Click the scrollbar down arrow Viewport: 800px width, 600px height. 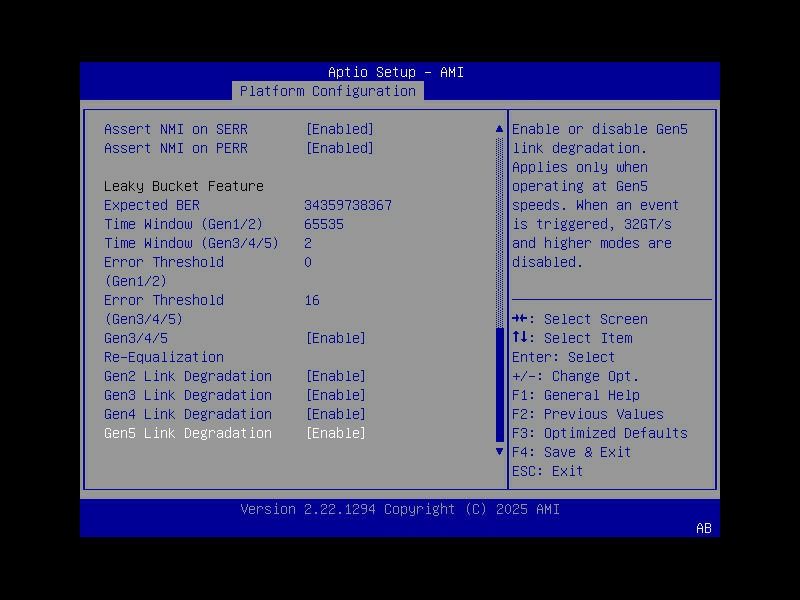[x=498, y=451]
